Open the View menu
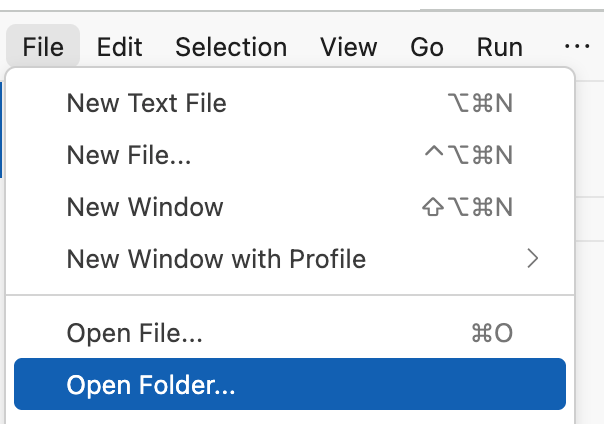 click(349, 47)
